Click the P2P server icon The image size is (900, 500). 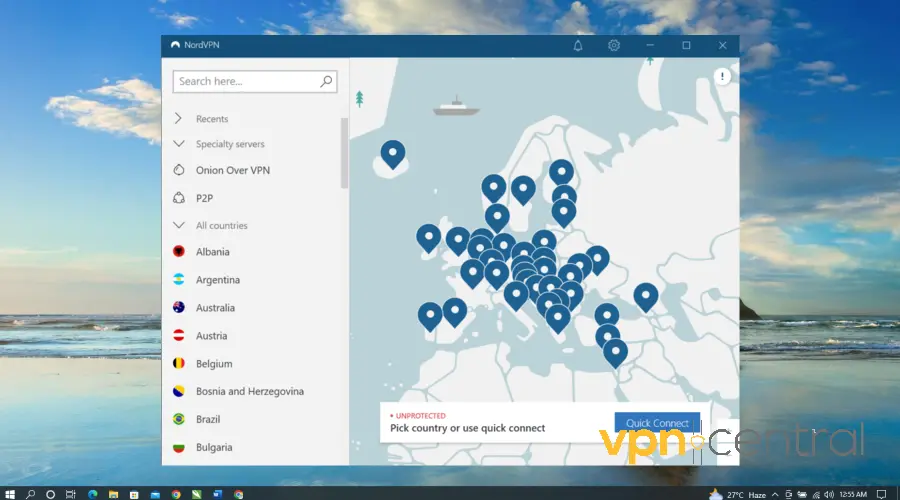[179, 198]
